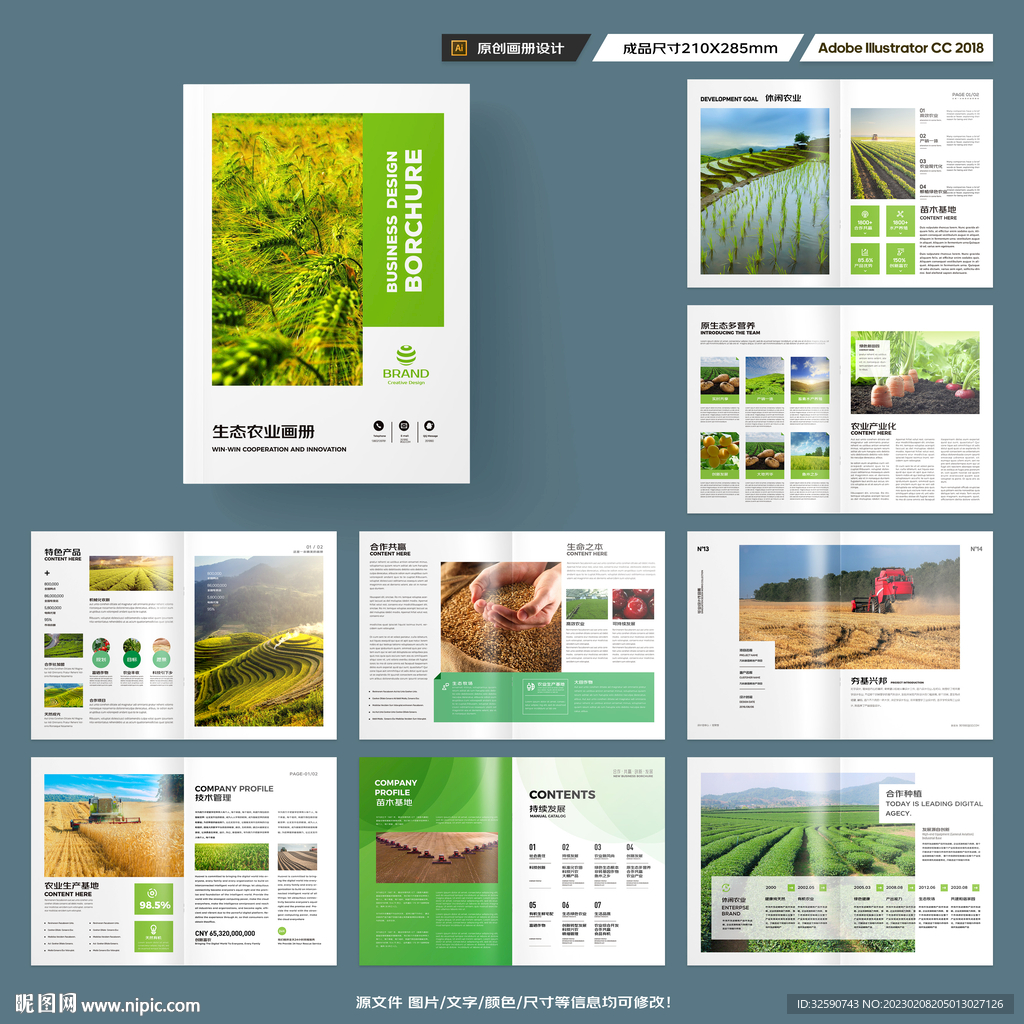Click the green arrow box next to 2020.08
Viewport: 1024px width, 1024px height.
click(976, 888)
